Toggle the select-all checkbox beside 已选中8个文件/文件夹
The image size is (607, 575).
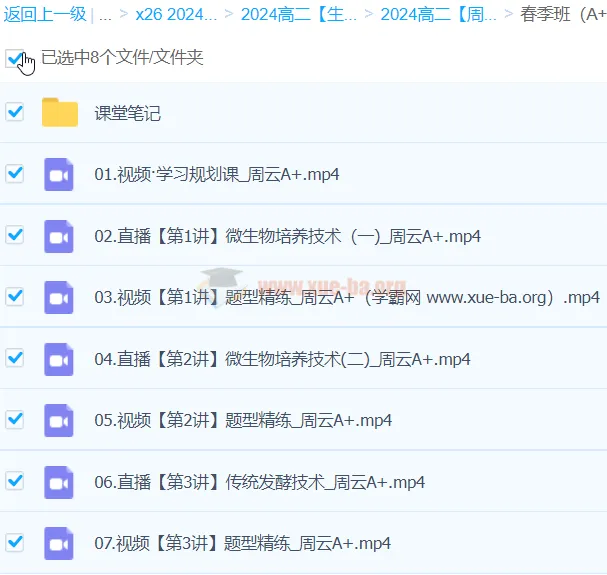click(x=15, y=58)
